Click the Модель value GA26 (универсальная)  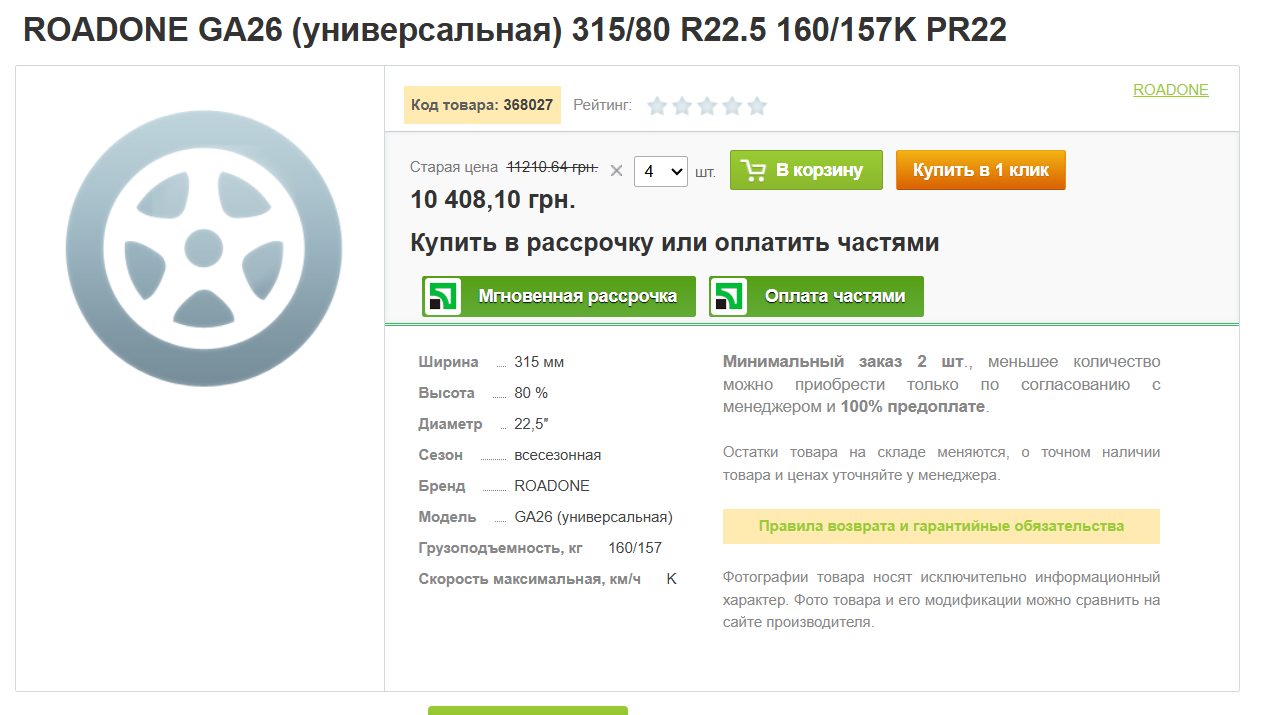coord(594,517)
